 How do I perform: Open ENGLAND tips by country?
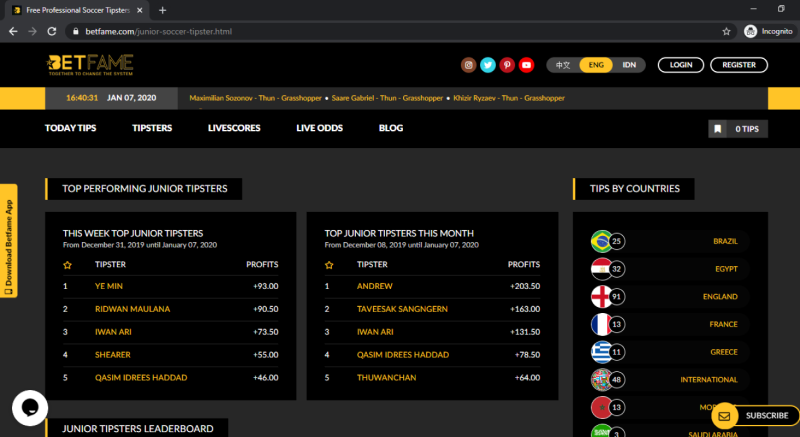[x=720, y=296]
